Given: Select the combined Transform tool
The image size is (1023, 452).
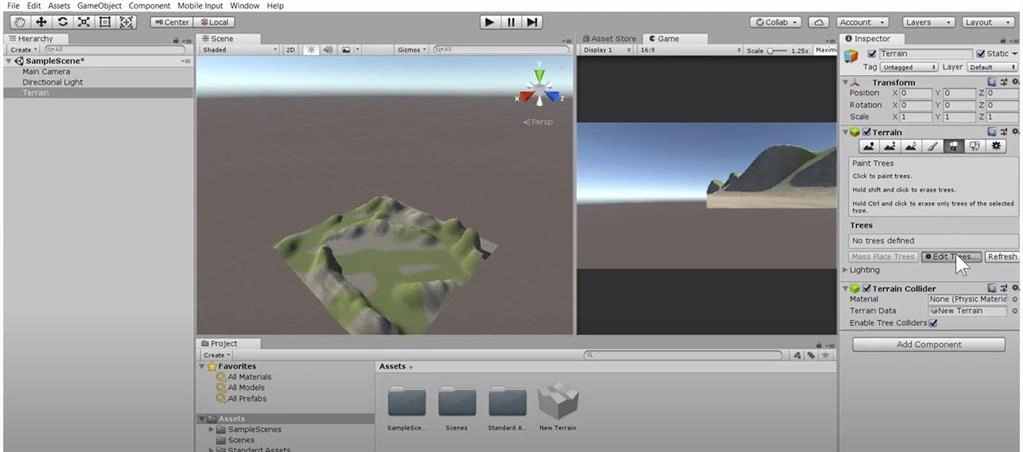Looking at the screenshot, I should [x=127, y=22].
